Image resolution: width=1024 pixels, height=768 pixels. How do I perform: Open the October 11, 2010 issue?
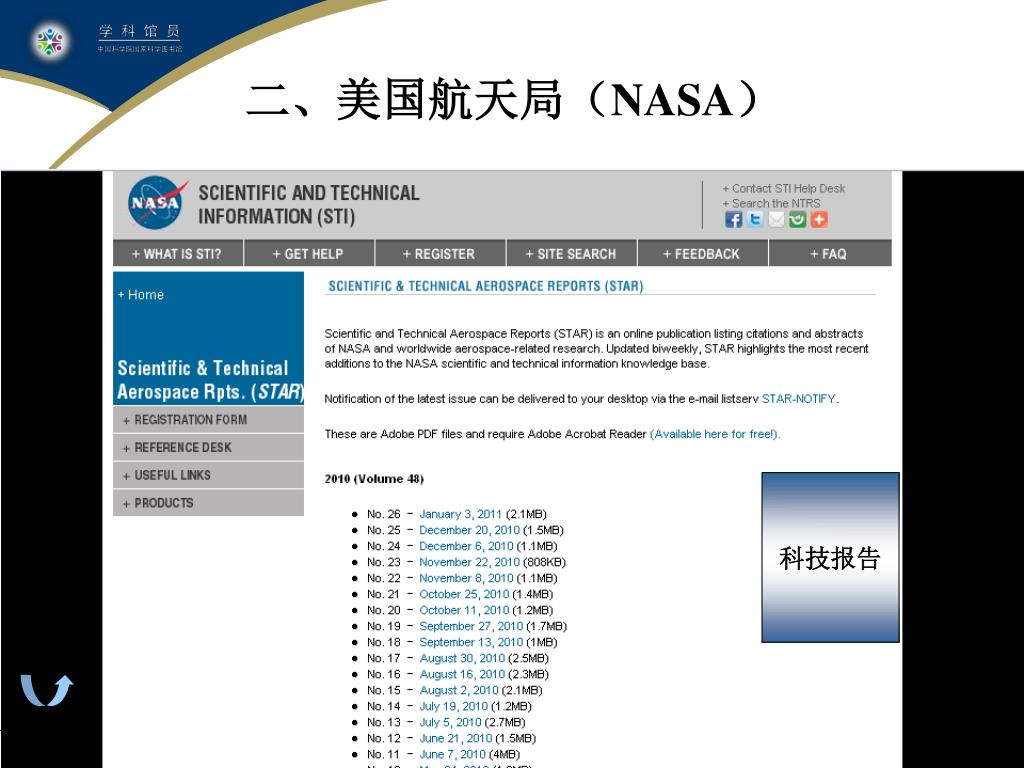464,610
